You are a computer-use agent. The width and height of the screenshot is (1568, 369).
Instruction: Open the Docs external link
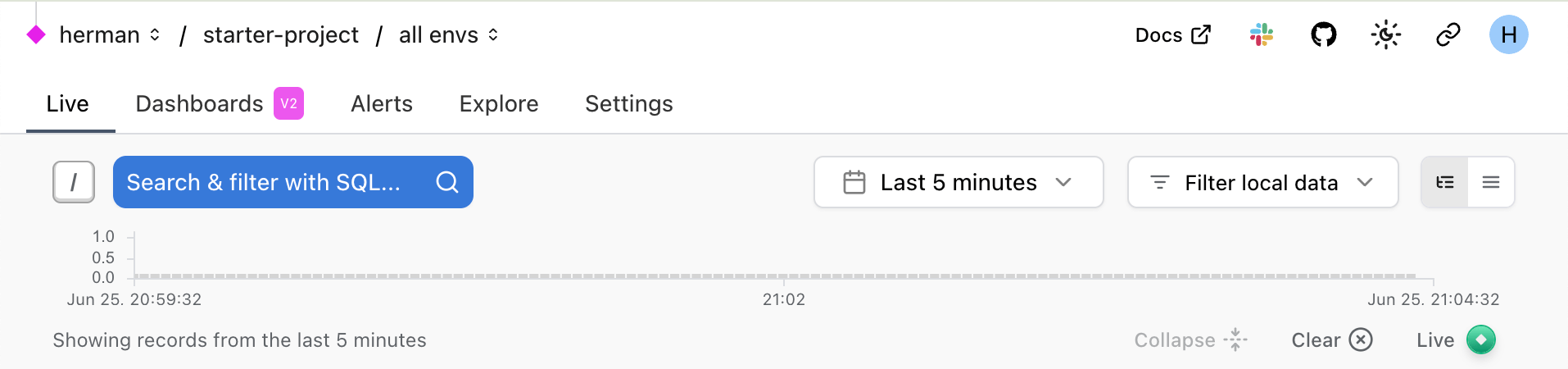pyautogui.click(x=1172, y=35)
